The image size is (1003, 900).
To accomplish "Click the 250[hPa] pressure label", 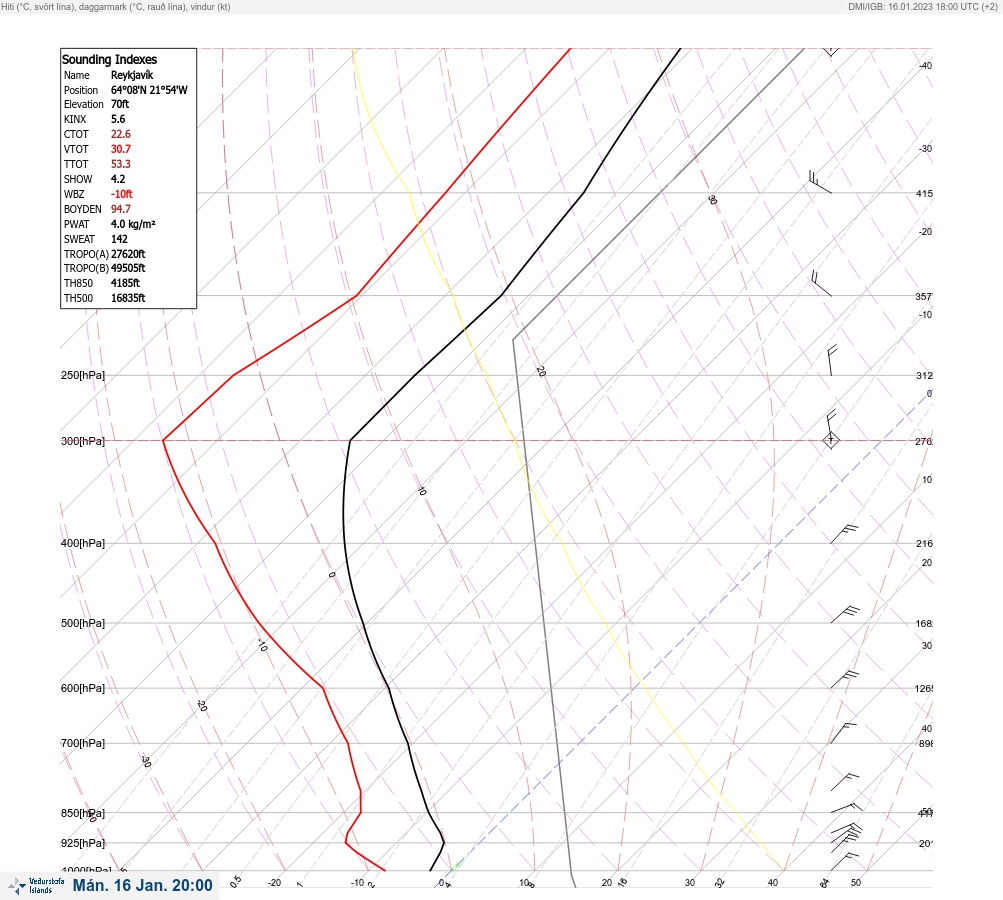I will point(83,375).
